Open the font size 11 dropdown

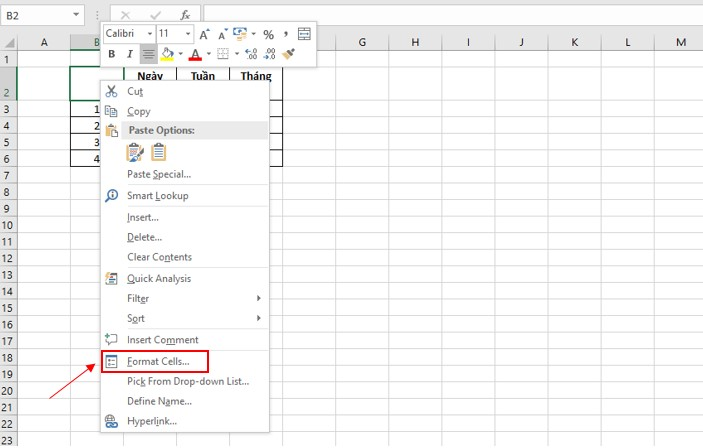pos(188,34)
